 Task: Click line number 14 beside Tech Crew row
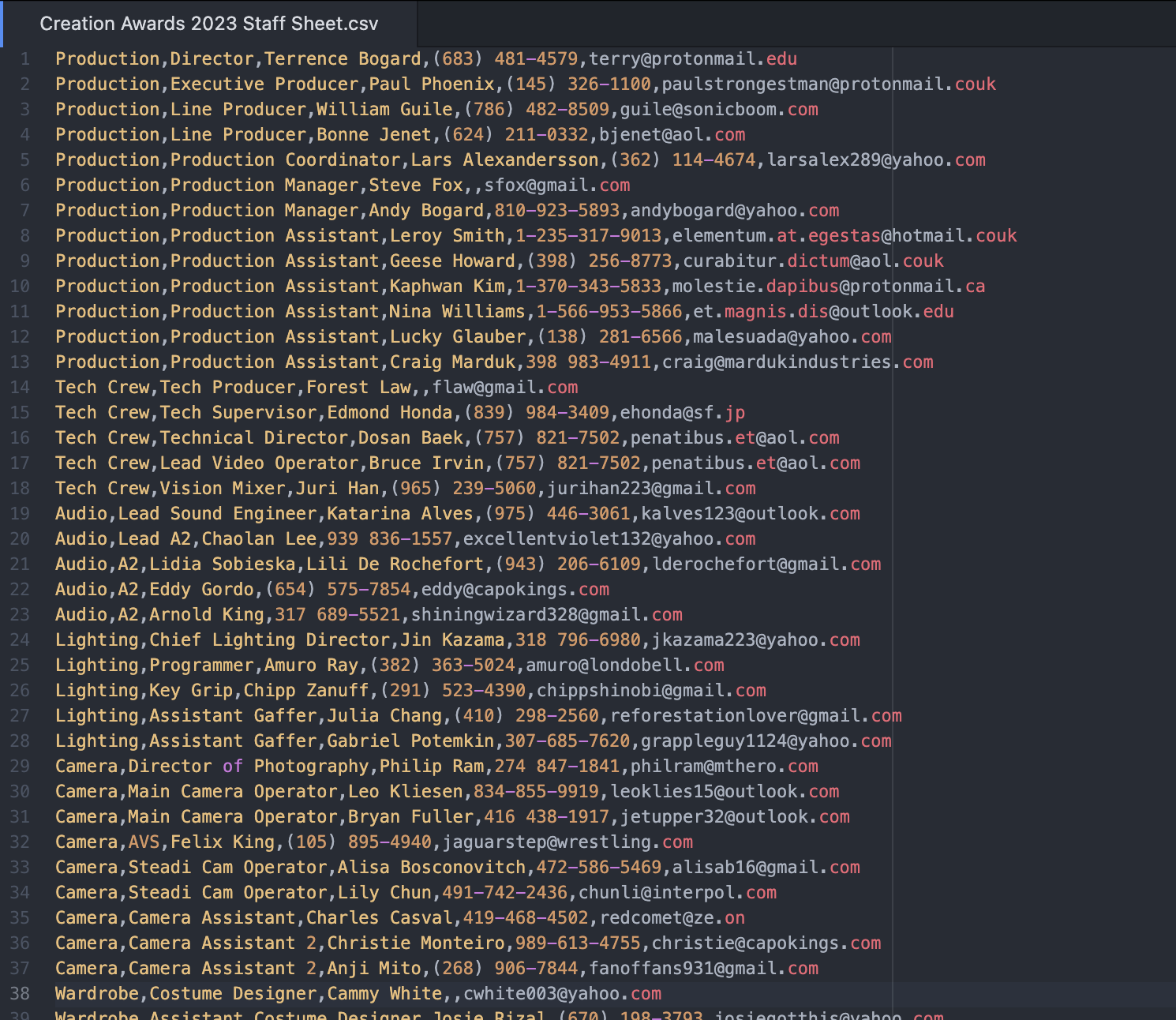21,387
